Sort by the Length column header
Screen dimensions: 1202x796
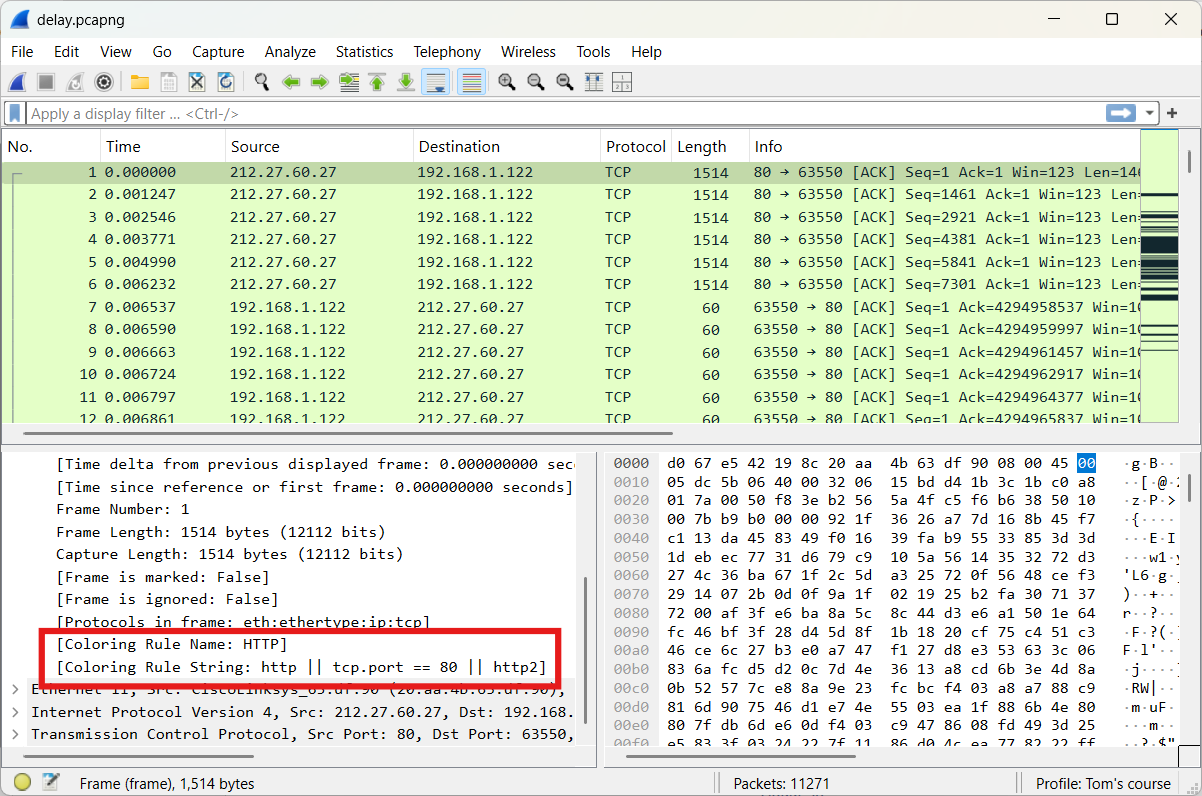pyautogui.click(x=709, y=147)
